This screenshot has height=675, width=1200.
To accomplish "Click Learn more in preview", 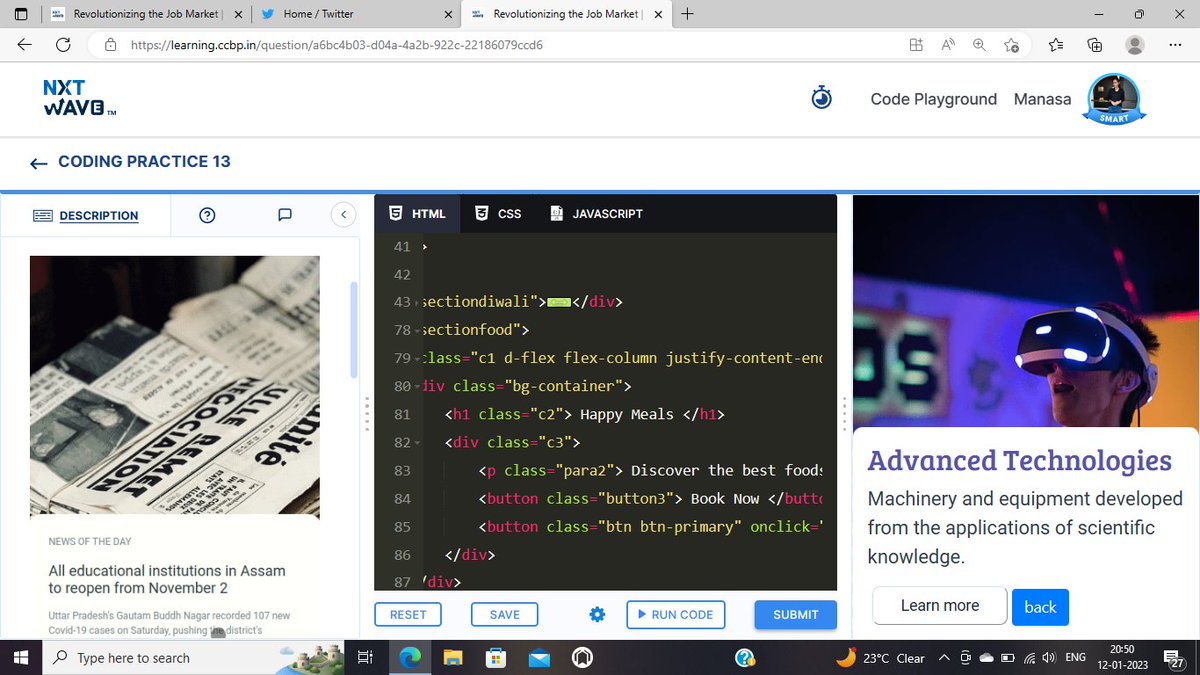I will tap(939, 605).
